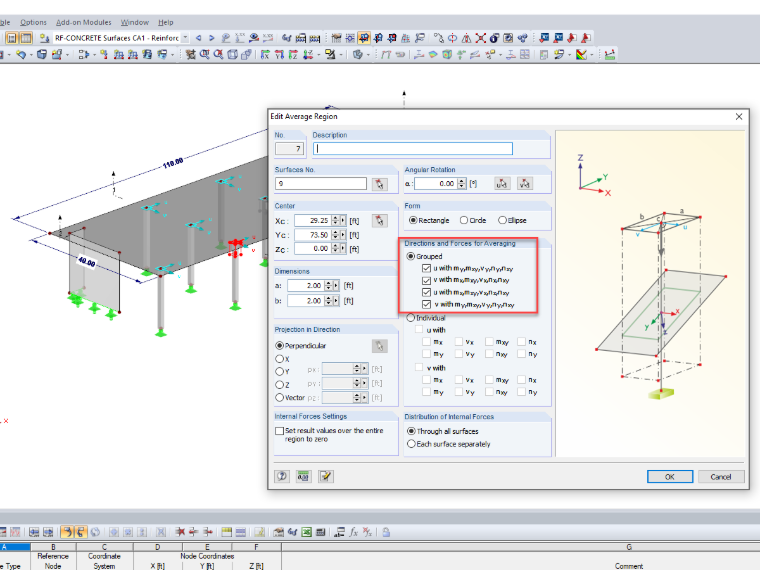Open the Window menu
This screenshot has height=570, width=760.
135,22
